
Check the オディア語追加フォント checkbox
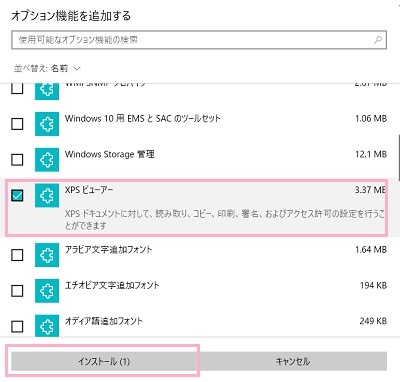coord(17,326)
